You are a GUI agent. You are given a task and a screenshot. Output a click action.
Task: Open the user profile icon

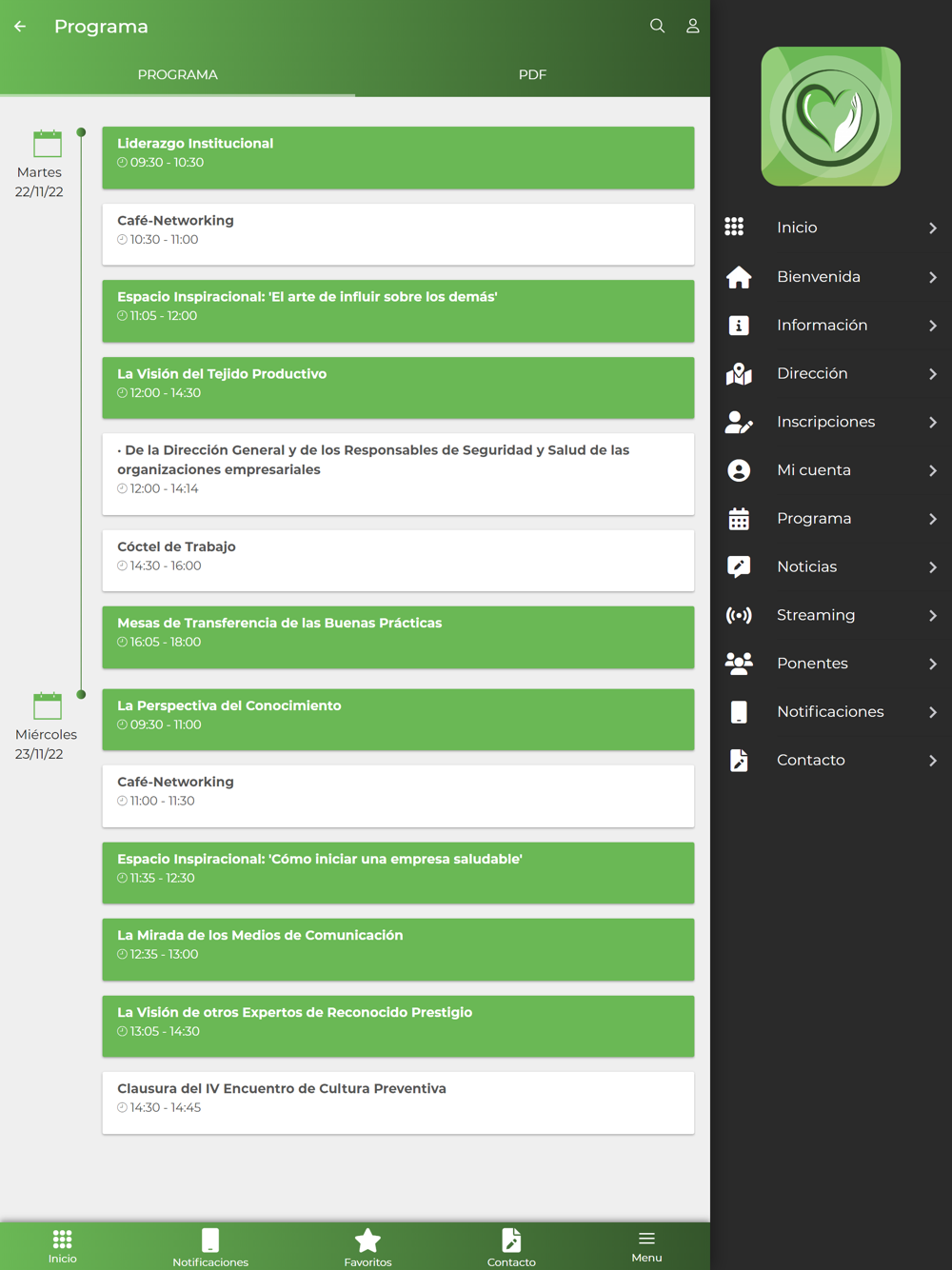pyautogui.click(x=693, y=26)
